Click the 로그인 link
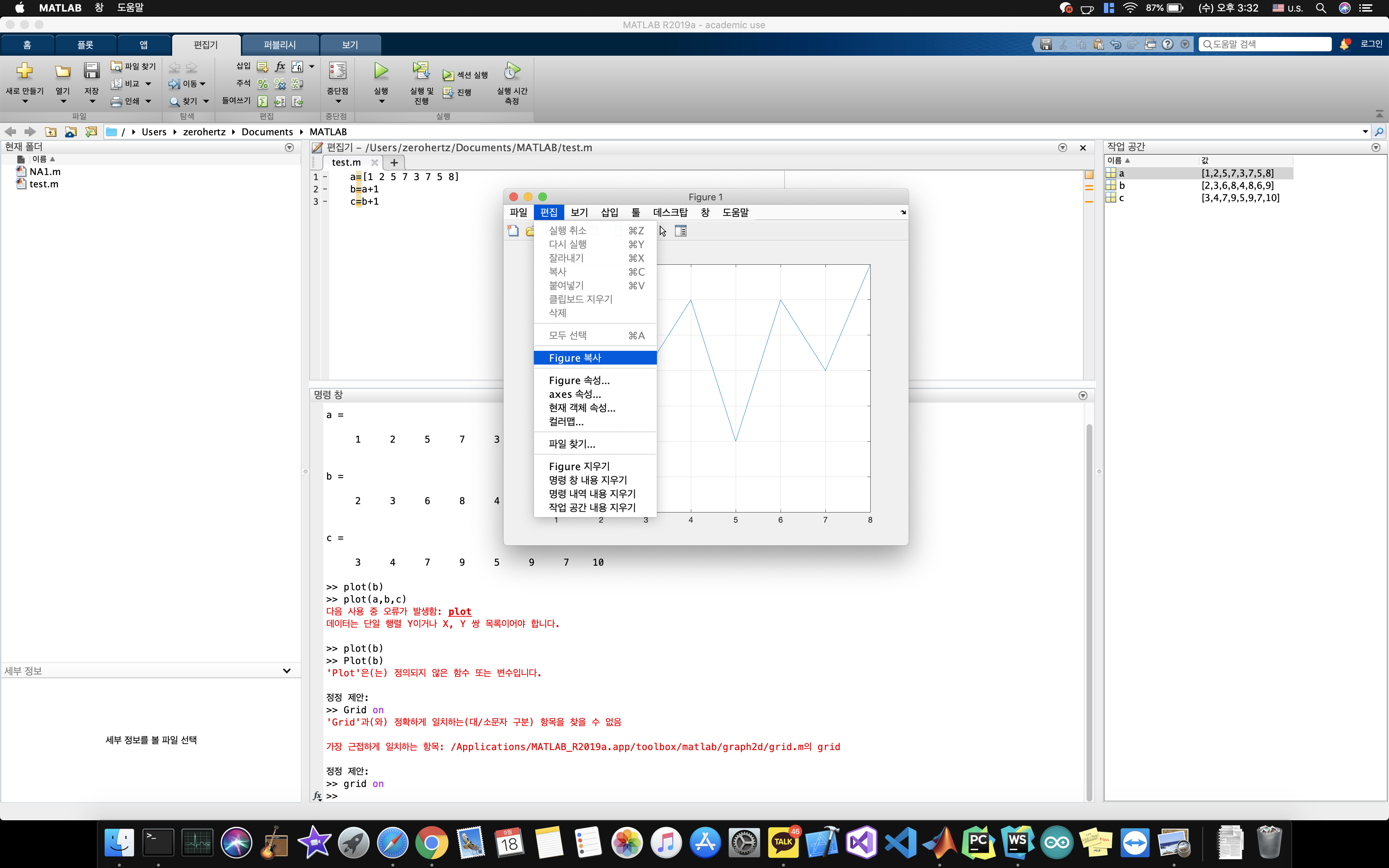Screen dimensions: 1389x868 [x=1371, y=44]
